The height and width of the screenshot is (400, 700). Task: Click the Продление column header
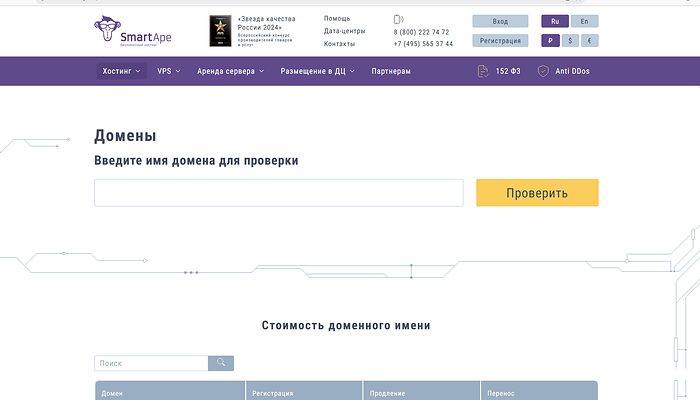pyautogui.click(x=422, y=391)
